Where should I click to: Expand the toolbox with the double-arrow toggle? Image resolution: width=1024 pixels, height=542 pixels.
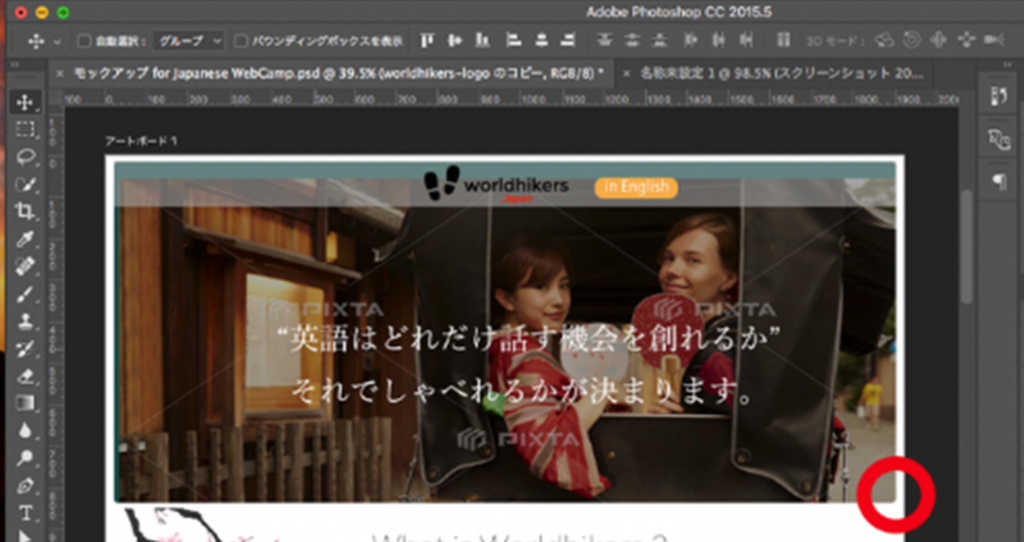click(16, 65)
